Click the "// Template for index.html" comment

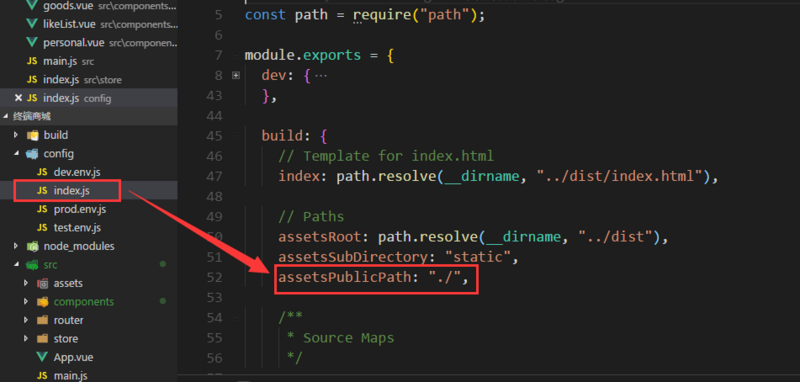tap(386, 156)
